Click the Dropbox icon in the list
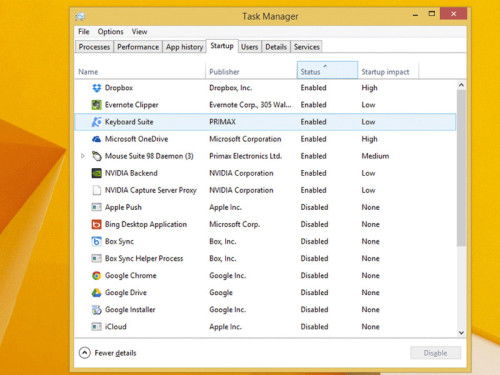The width and height of the screenshot is (500, 375). [96, 88]
